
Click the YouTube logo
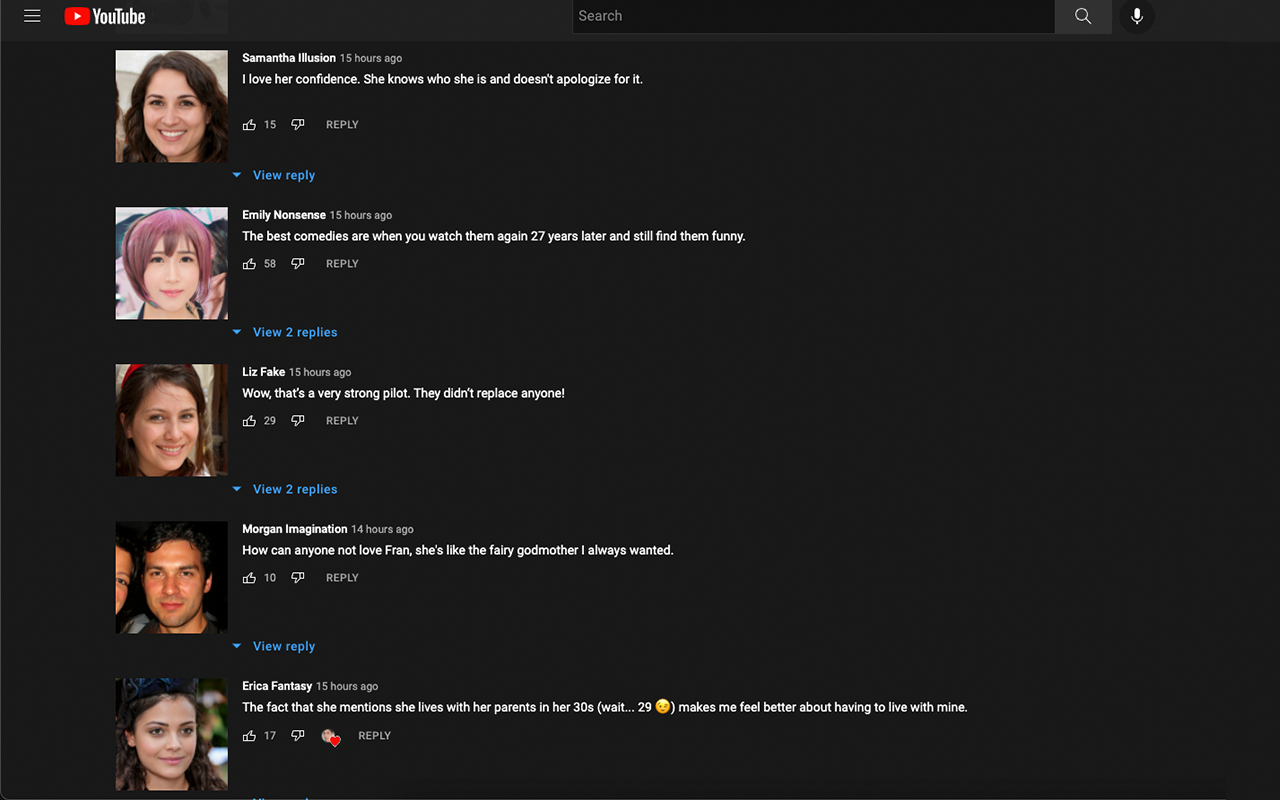[105, 16]
